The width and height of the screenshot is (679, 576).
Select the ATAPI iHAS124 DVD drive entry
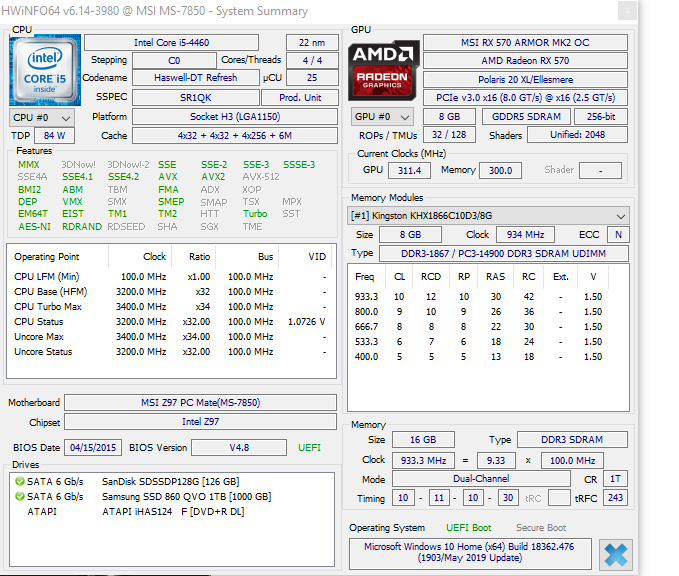[173, 512]
